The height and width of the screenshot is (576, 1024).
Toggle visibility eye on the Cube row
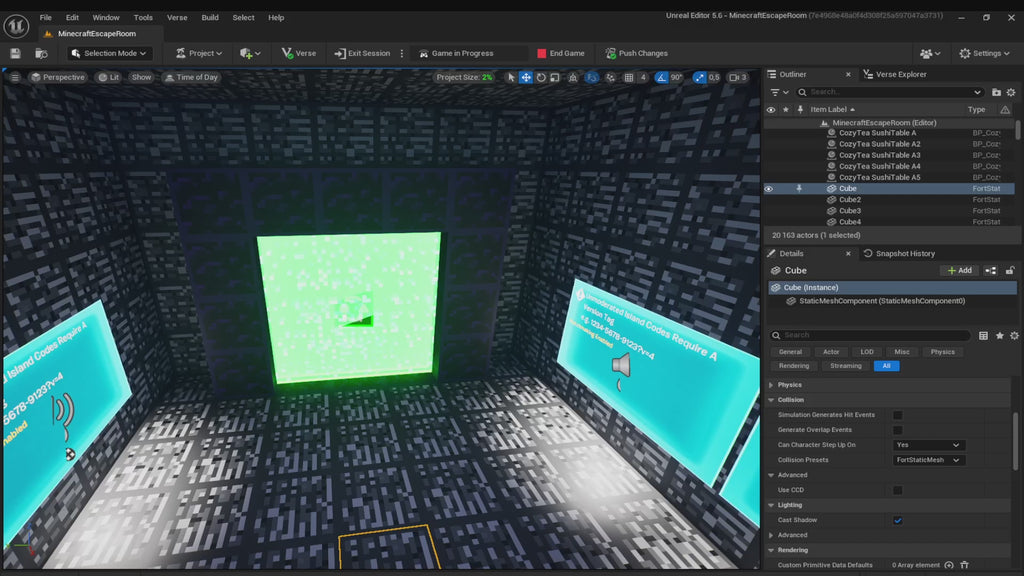tap(769, 189)
